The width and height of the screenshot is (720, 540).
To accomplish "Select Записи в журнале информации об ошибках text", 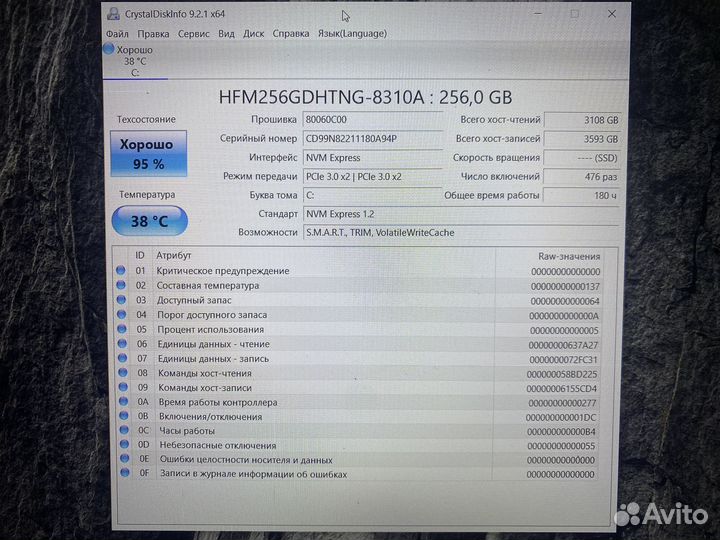I will pyautogui.click(x=253, y=474).
